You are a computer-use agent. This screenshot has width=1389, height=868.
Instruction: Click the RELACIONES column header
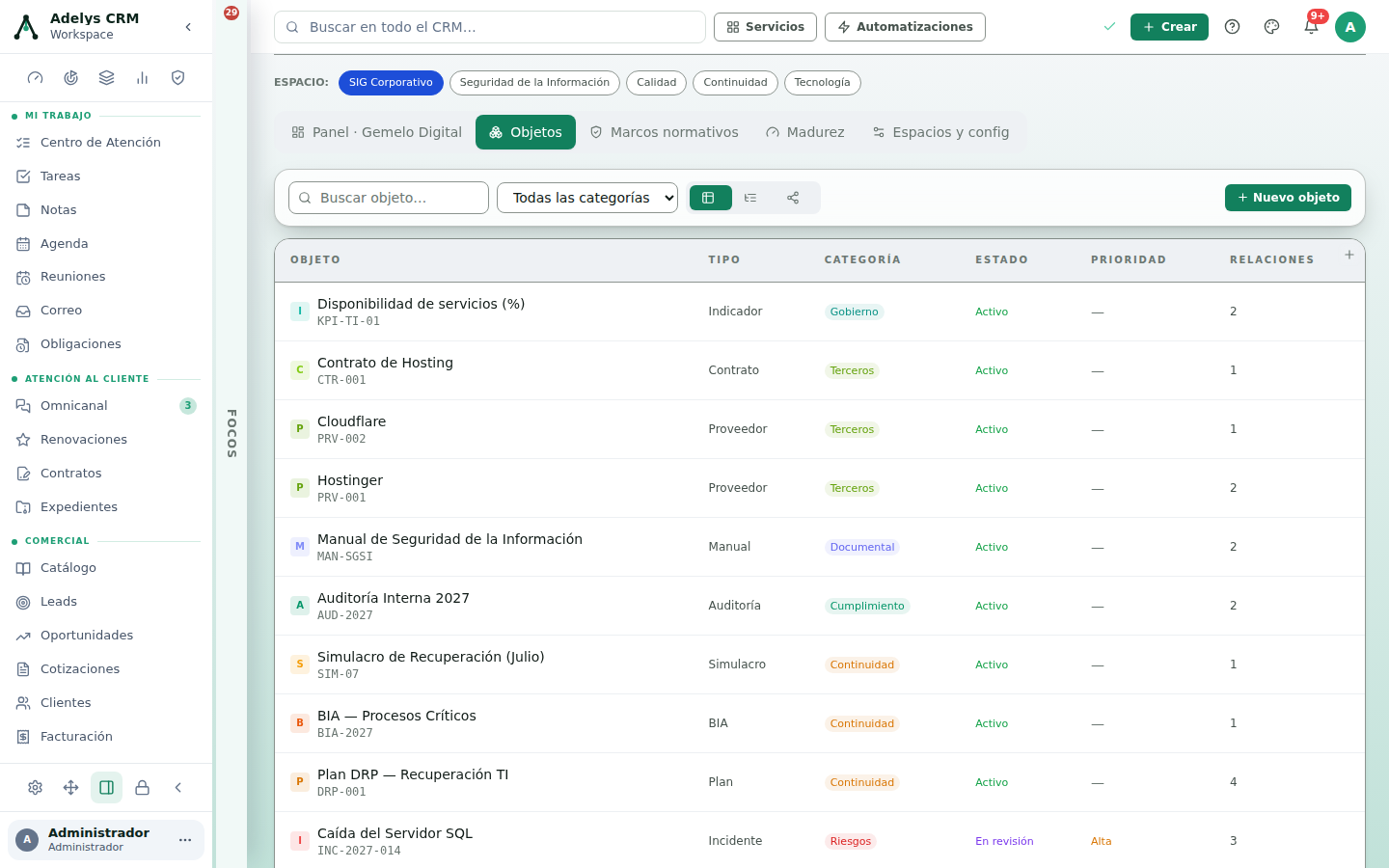[x=1271, y=260]
